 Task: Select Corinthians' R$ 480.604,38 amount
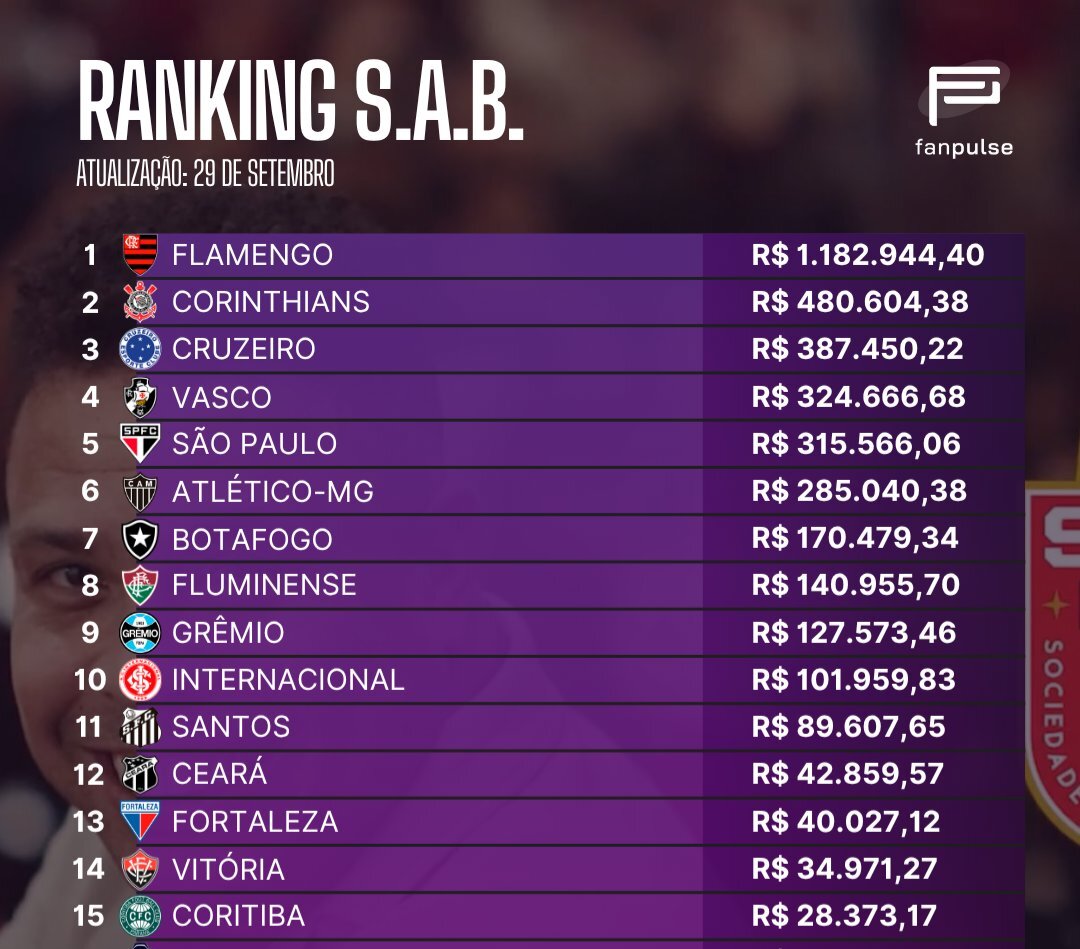[x=860, y=302]
